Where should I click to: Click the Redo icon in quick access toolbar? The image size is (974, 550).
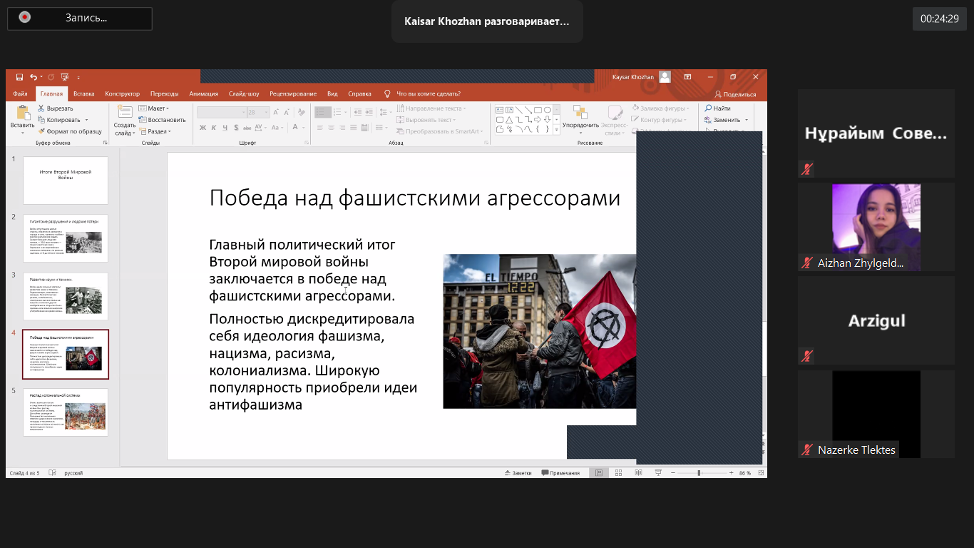(x=51, y=77)
